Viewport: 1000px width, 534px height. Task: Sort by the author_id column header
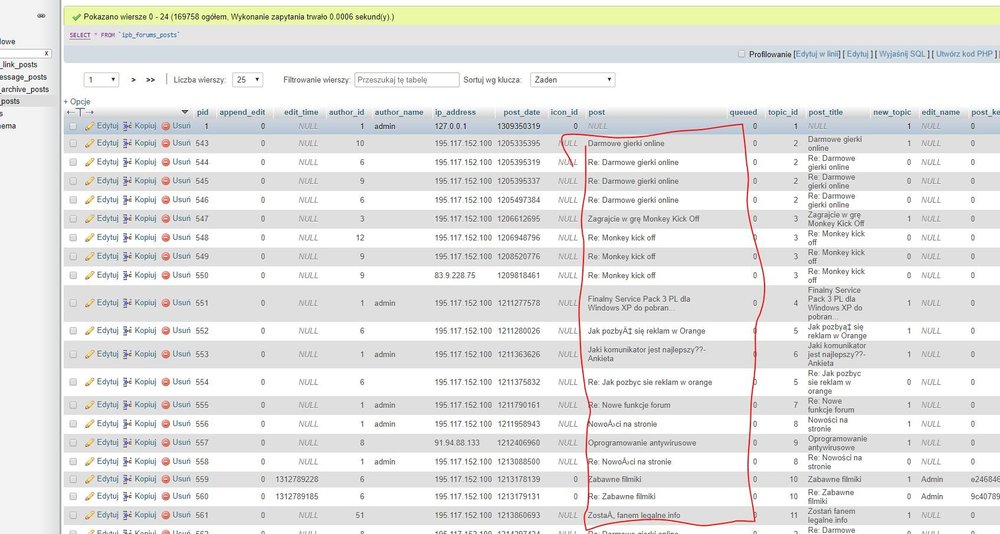click(x=346, y=112)
